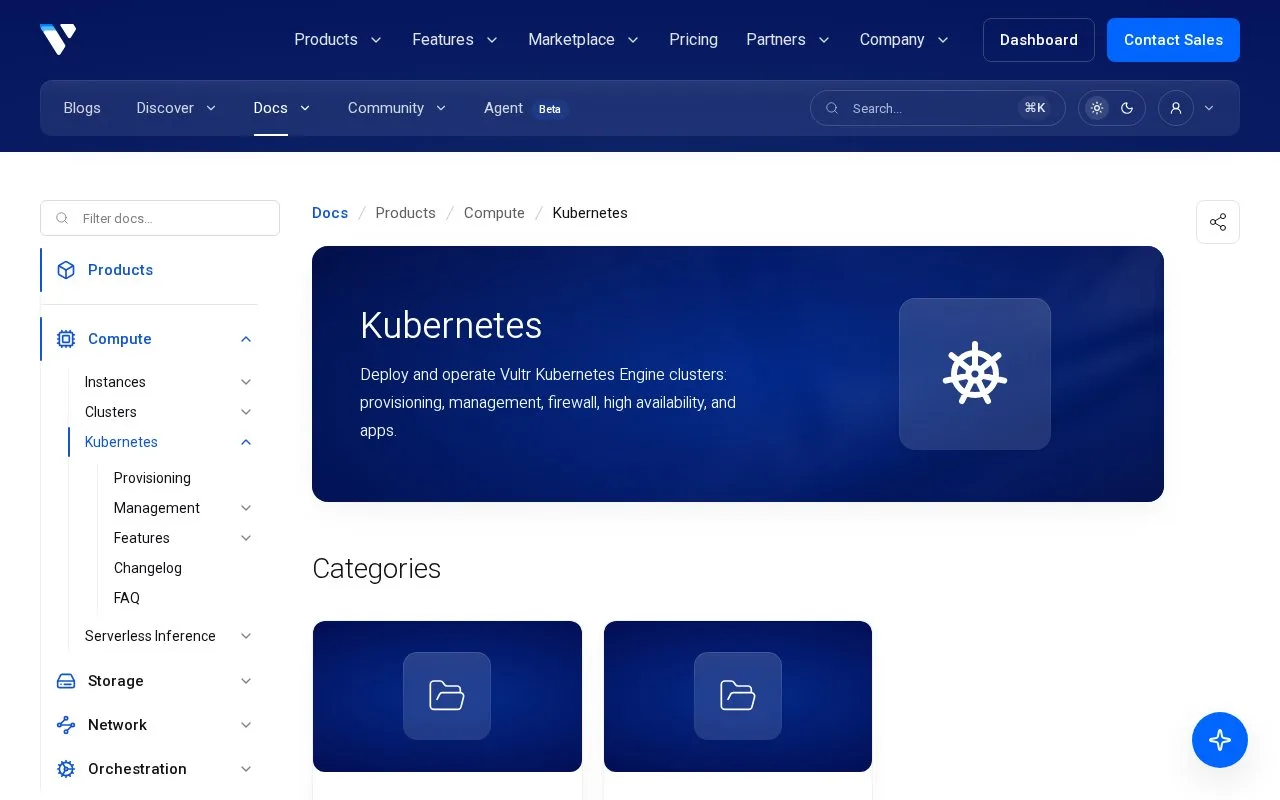Expand the Clusters chevron
The image size is (1280, 800).
[246, 412]
